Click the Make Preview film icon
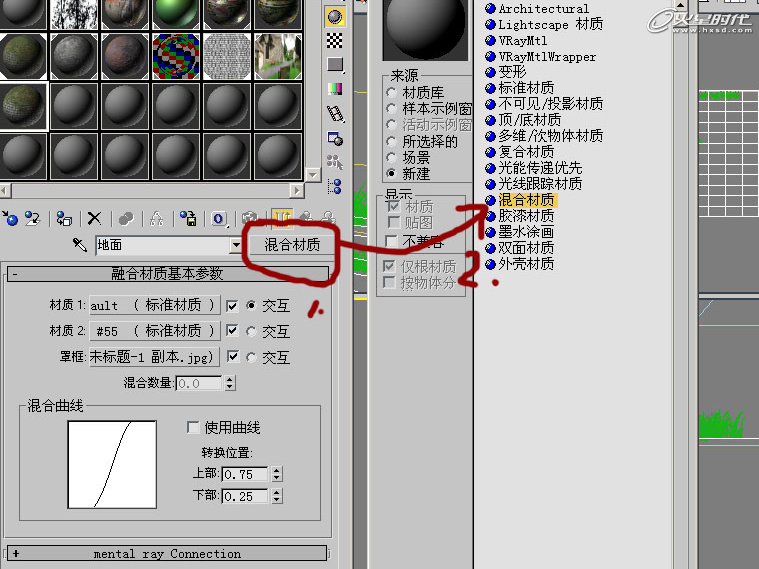The image size is (759, 569). click(335, 114)
